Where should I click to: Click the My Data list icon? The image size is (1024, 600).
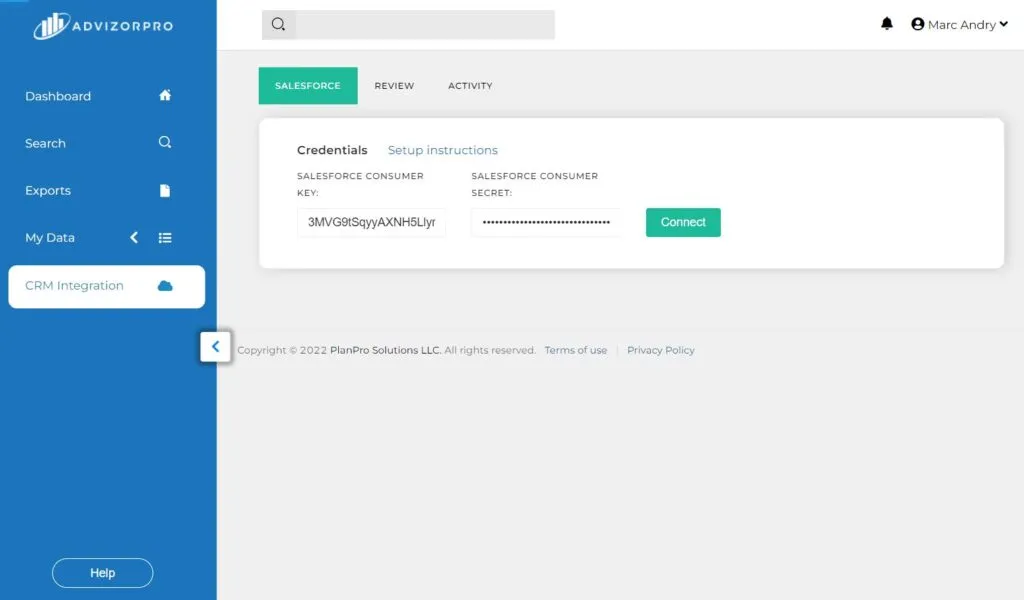coord(165,237)
